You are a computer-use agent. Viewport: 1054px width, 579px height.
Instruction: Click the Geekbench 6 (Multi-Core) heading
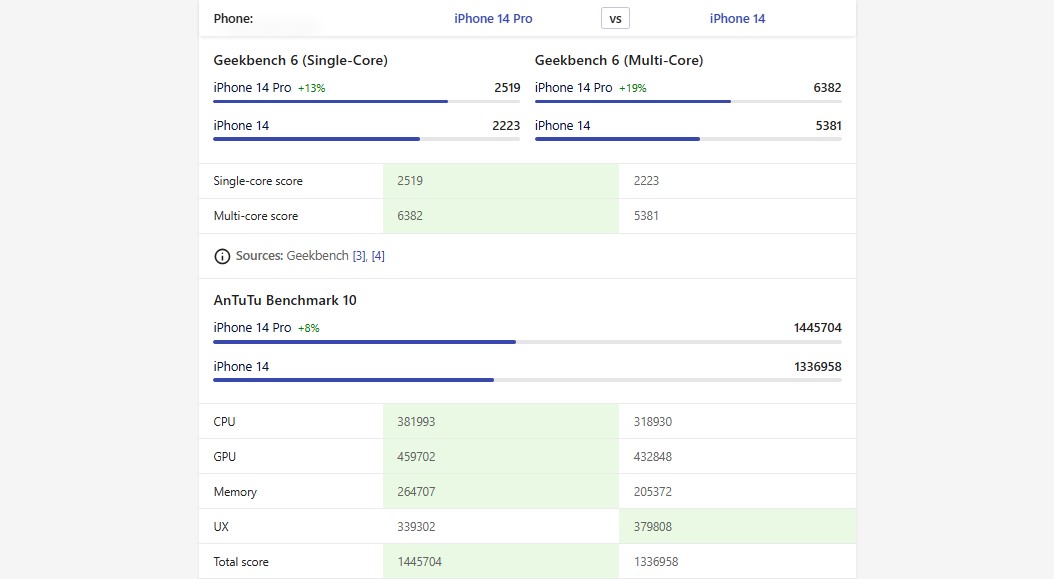(619, 60)
